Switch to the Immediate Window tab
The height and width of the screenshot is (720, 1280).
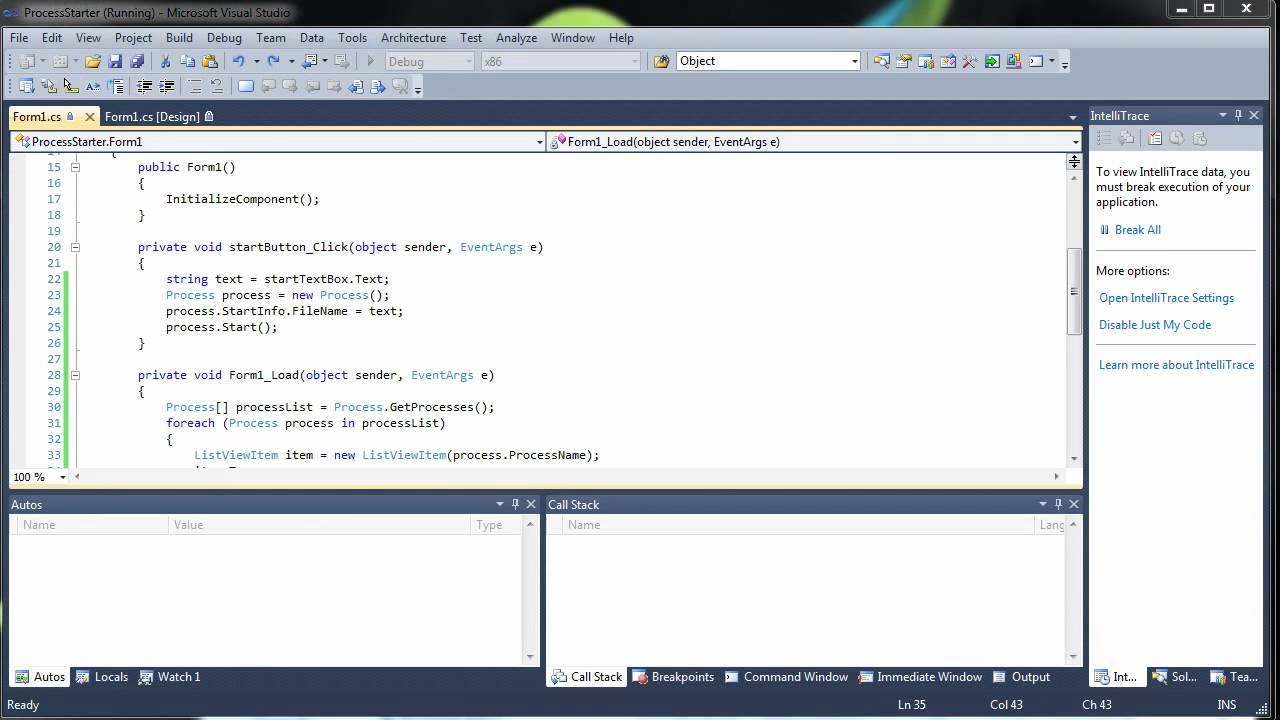pyautogui.click(x=920, y=677)
